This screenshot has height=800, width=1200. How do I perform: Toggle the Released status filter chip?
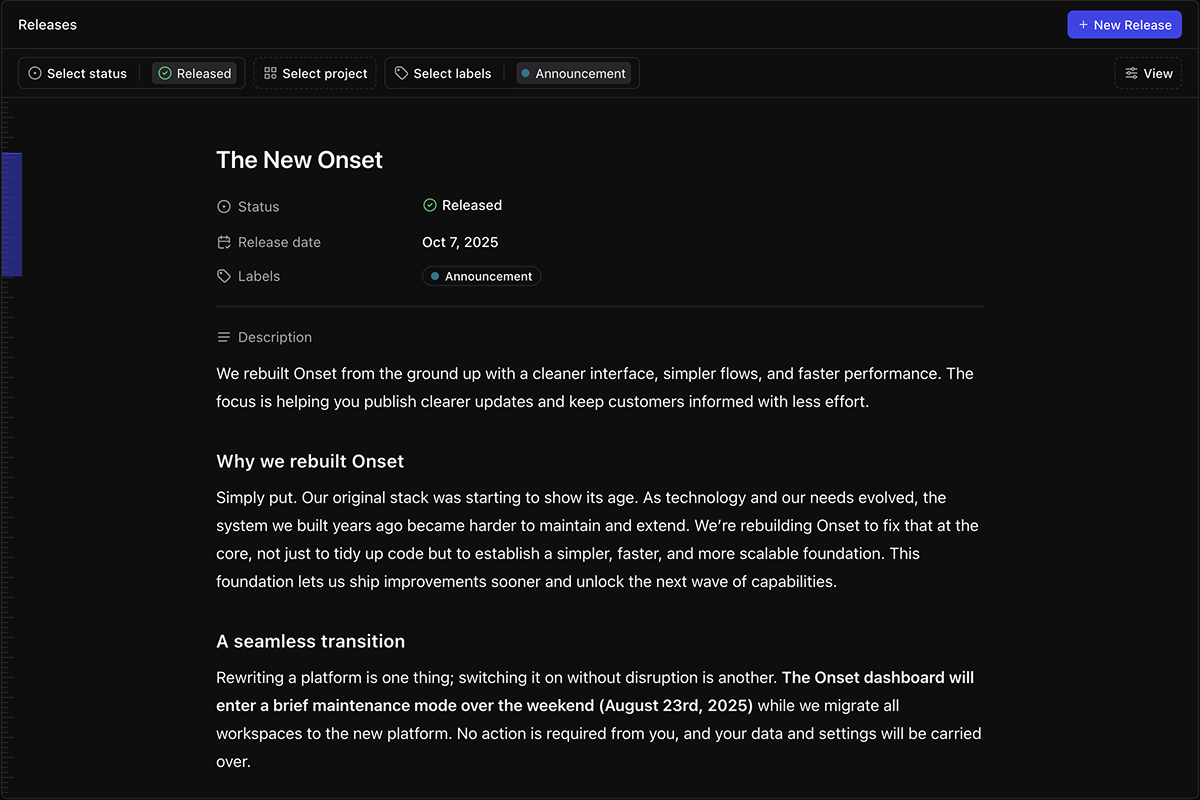[195, 73]
